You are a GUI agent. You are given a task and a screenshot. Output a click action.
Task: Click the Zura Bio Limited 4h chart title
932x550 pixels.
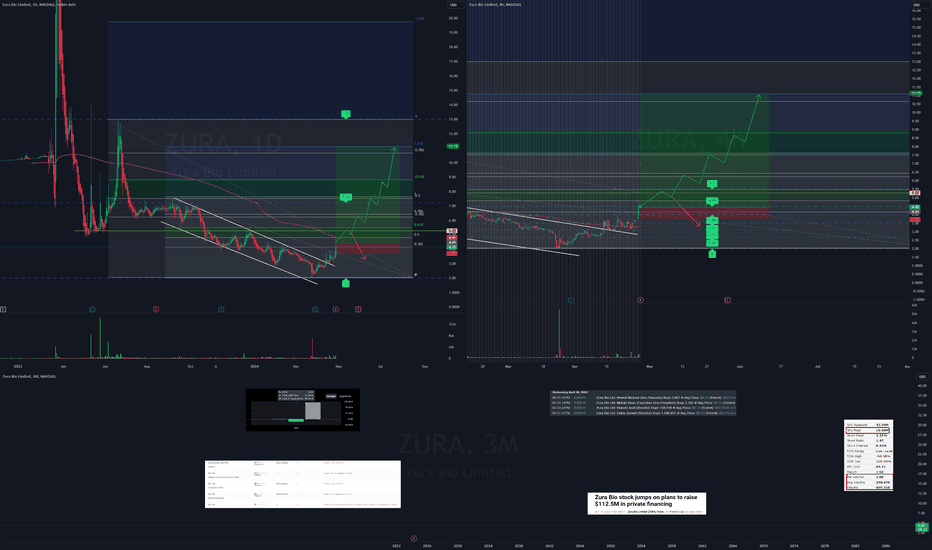click(495, 4)
